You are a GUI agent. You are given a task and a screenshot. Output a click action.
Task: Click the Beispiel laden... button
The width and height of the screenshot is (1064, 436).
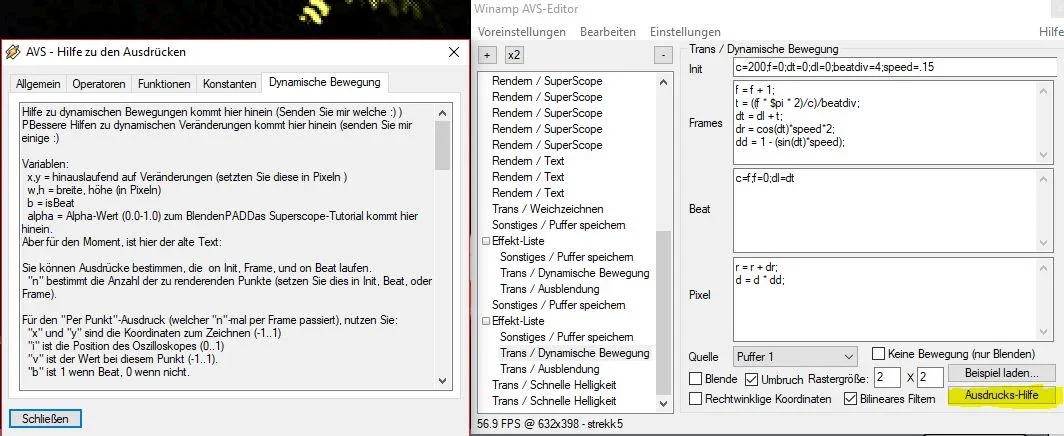(1002, 373)
